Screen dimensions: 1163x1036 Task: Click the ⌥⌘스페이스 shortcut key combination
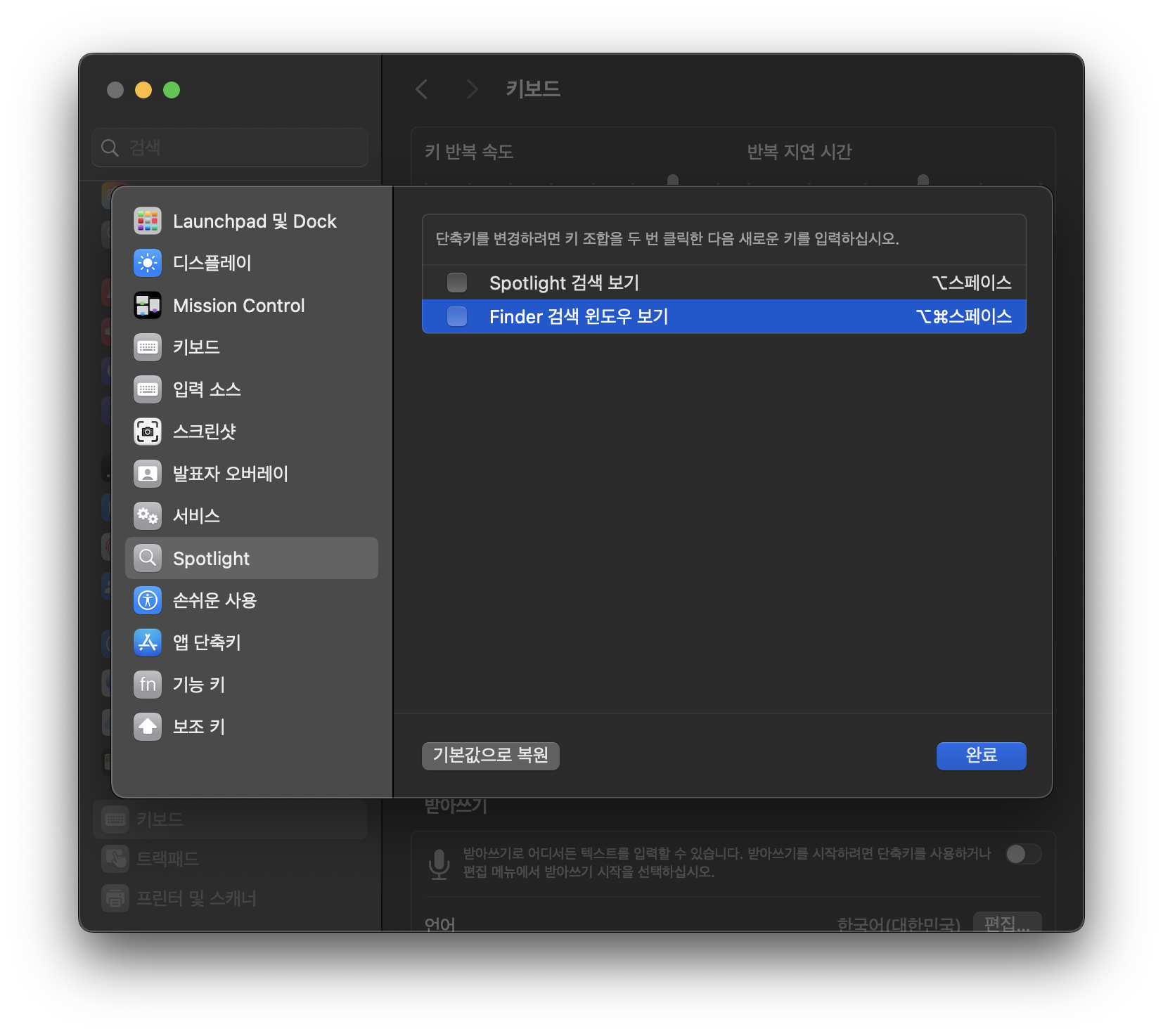(963, 316)
